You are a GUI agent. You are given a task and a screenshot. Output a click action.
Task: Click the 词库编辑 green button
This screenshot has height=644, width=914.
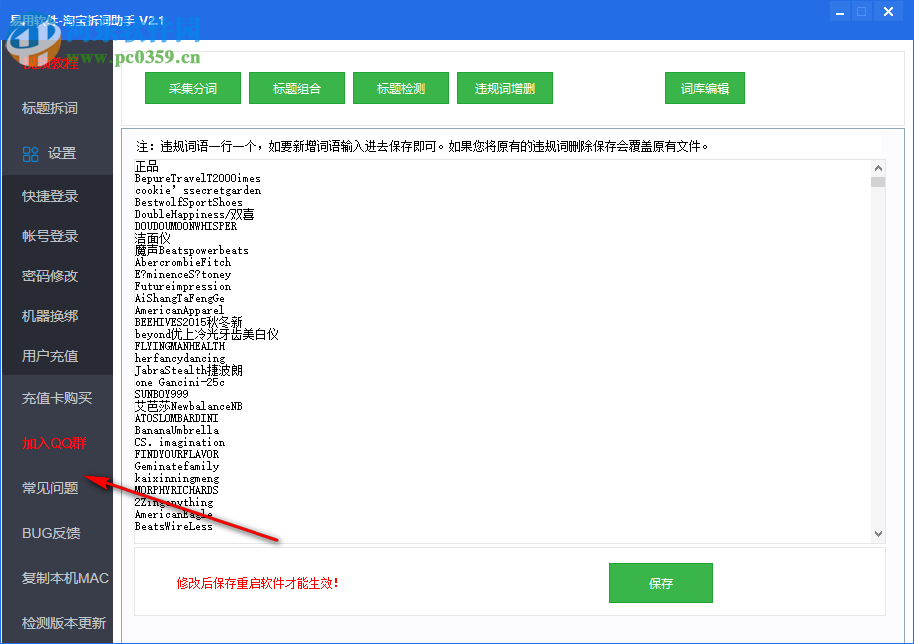tap(705, 89)
